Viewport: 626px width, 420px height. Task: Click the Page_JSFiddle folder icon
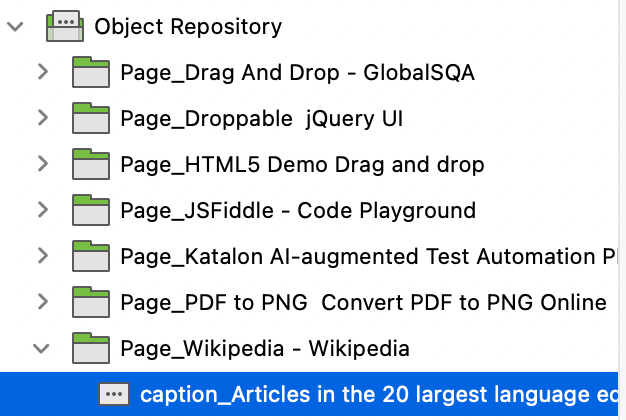(x=91, y=210)
